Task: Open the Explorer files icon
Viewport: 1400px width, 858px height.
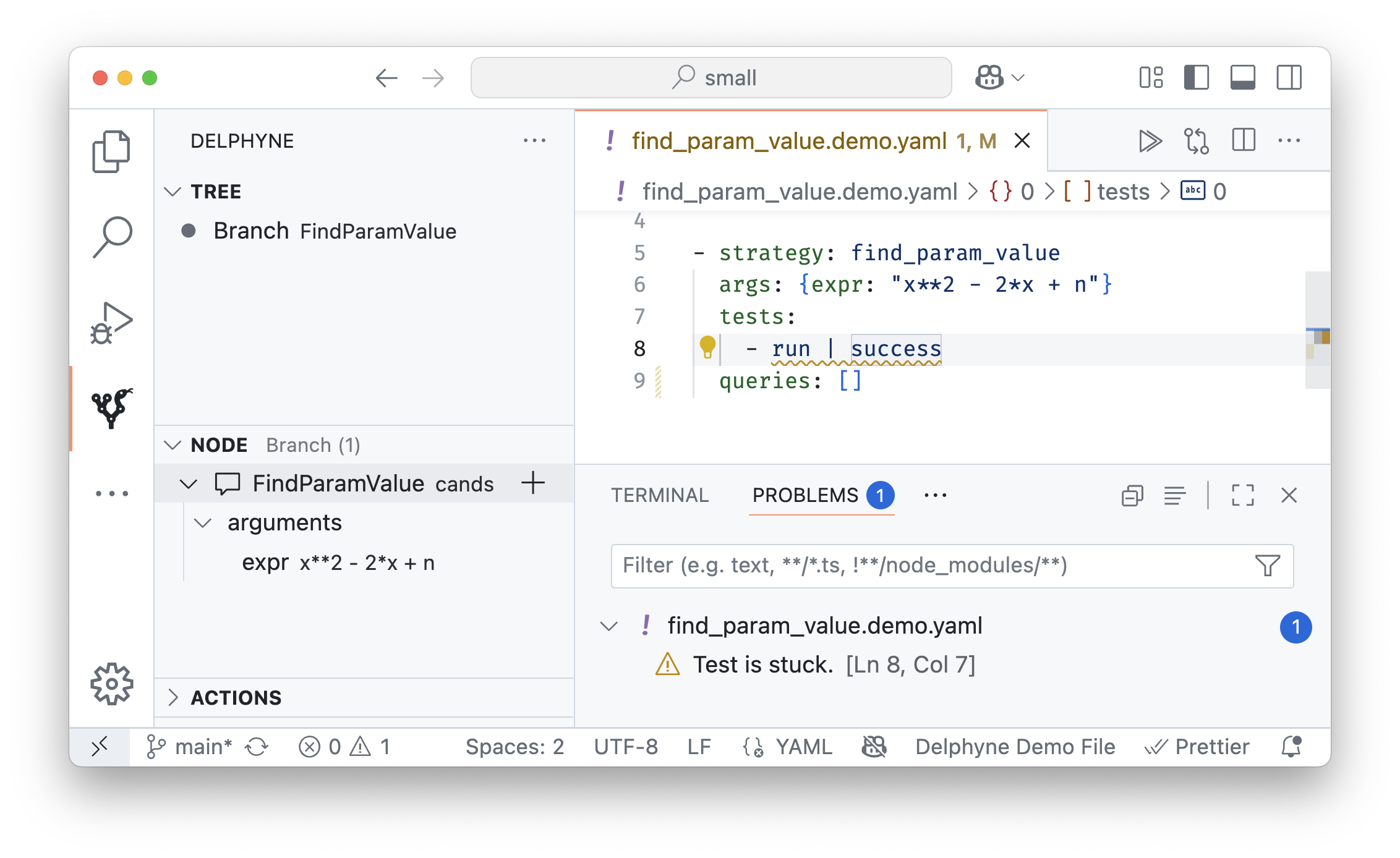Action: [111, 151]
